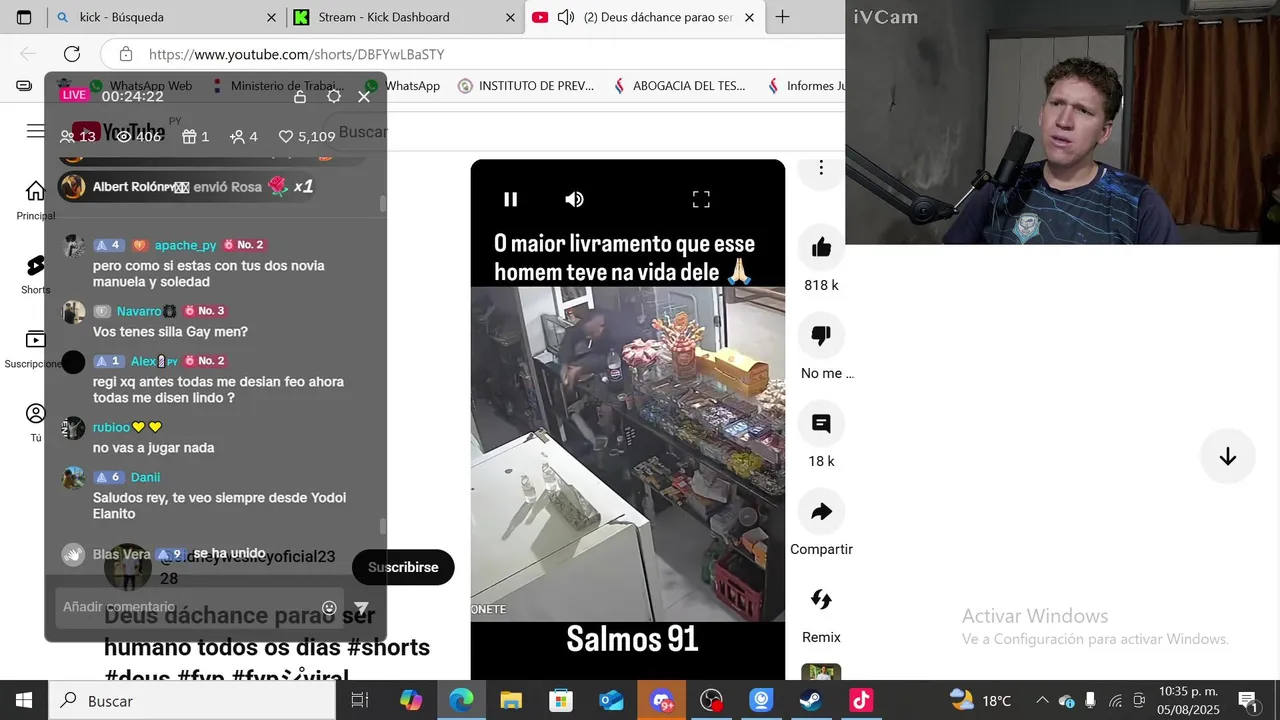Image resolution: width=1280 pixels, height=720 pixels.
Task: Open OBS Studio from taskbar
Action: click(x=711, y=701)
